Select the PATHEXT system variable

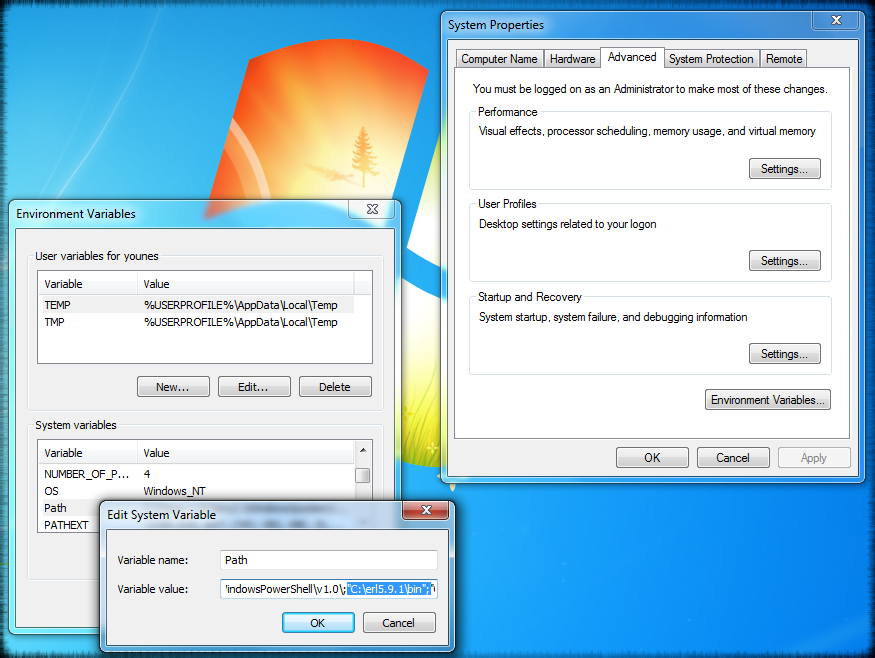[x=69, y=525]
